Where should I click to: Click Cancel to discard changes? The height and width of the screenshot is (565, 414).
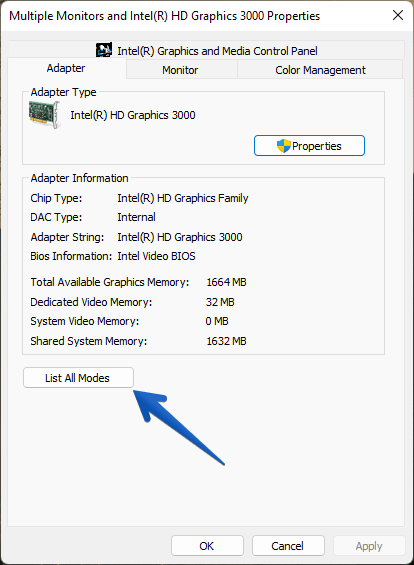point(288,546)
